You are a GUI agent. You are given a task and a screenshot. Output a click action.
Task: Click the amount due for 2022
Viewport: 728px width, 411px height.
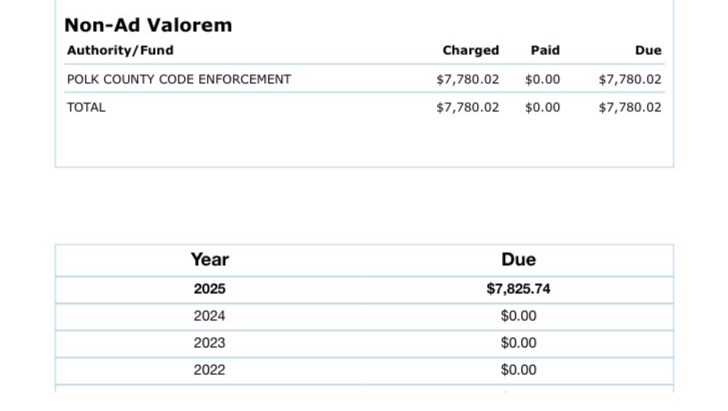518,370
